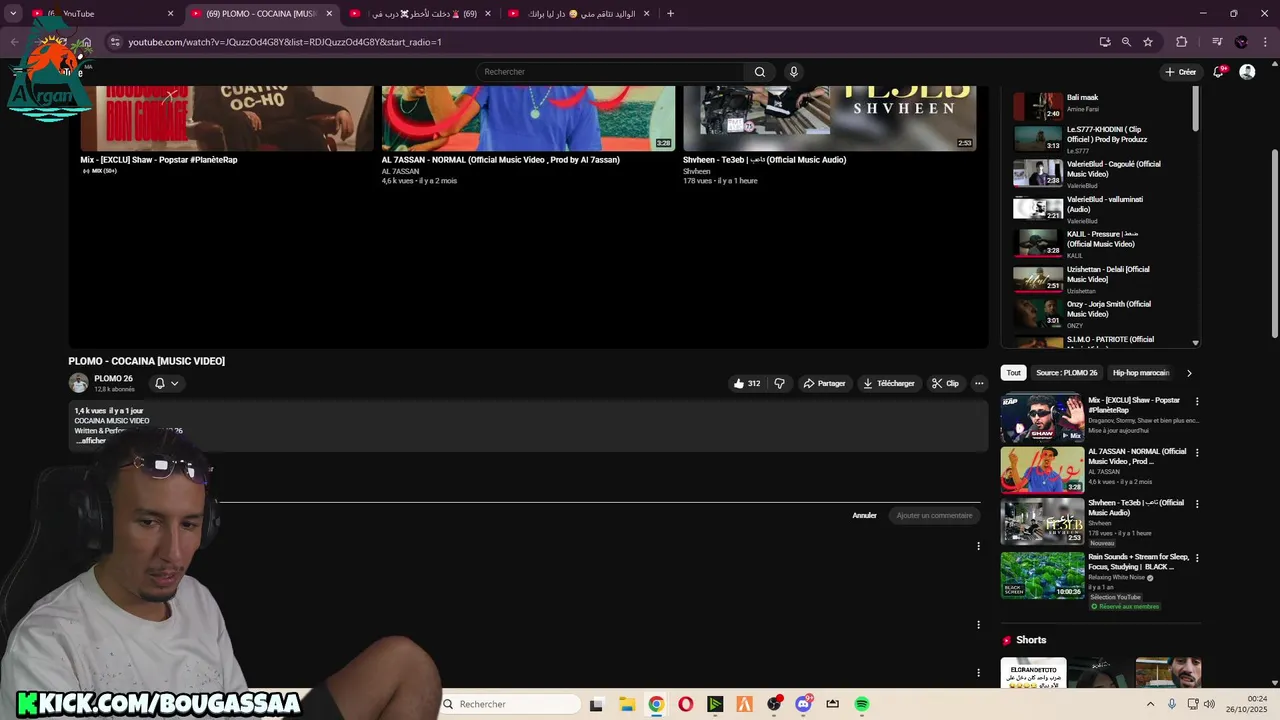Click Annuler to cancel comment
Image resolution: width=1280 pixels, height=720 pixels.
coord(864,516)
